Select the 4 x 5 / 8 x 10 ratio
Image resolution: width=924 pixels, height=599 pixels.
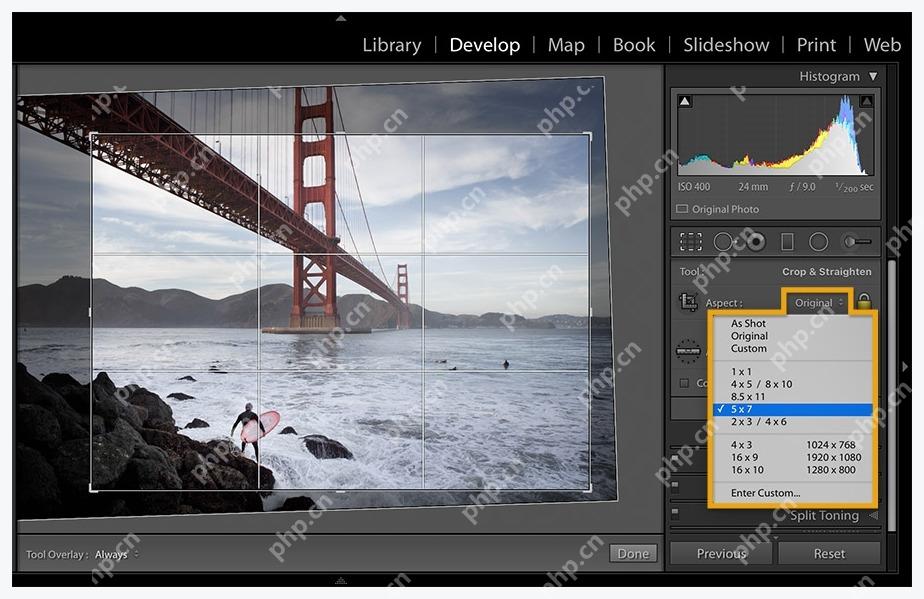(793, 384)
